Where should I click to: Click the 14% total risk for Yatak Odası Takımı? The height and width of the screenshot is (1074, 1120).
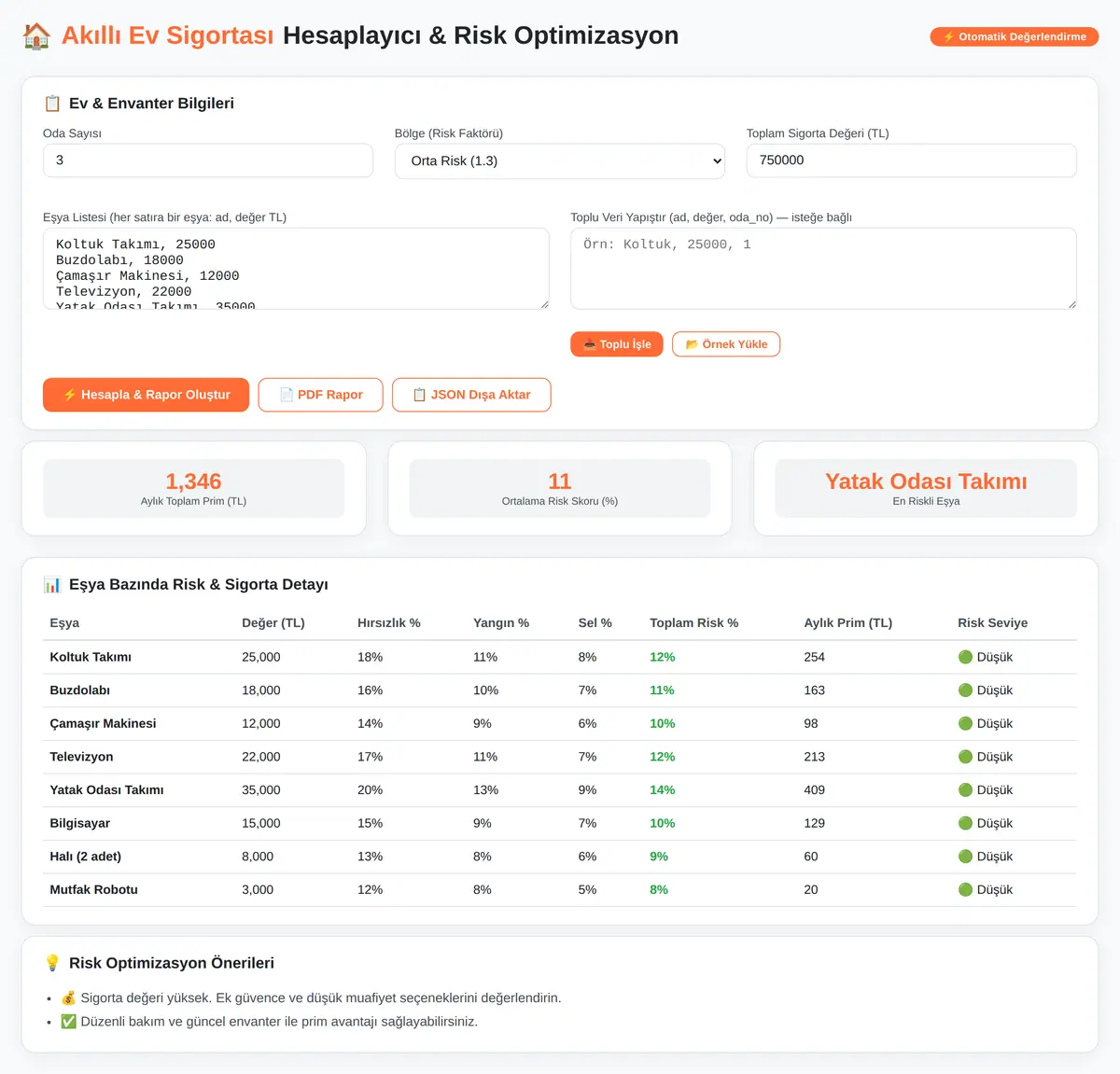[663, 790]
